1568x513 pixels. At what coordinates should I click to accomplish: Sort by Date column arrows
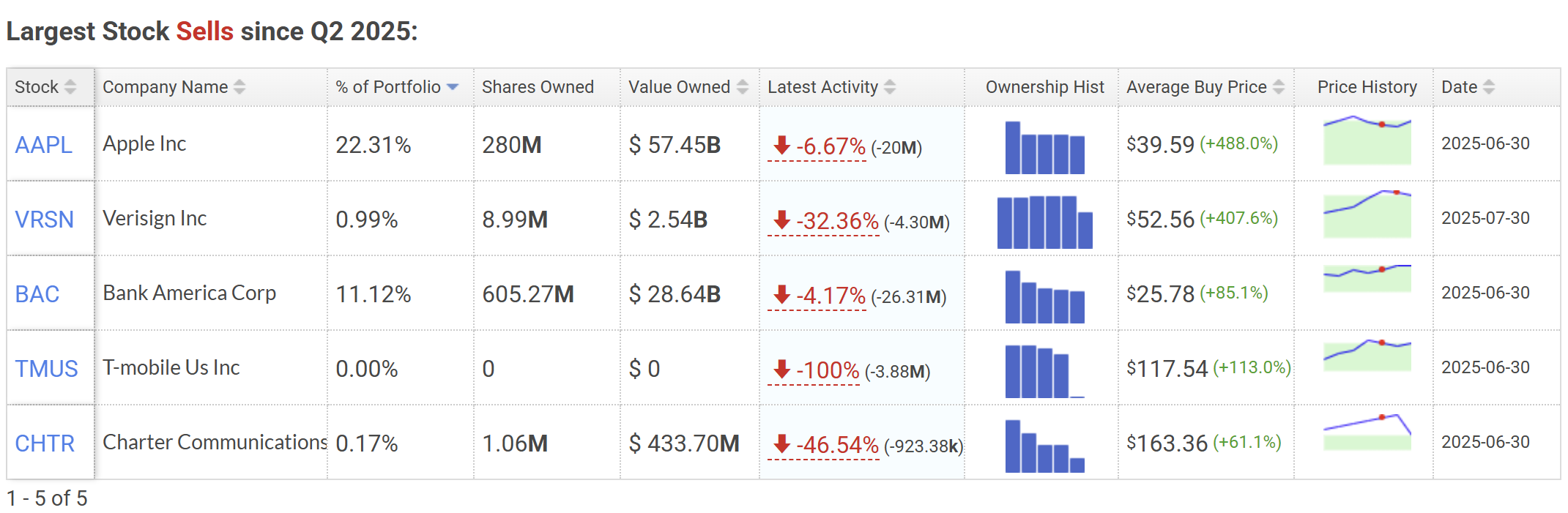[1489, 87]
